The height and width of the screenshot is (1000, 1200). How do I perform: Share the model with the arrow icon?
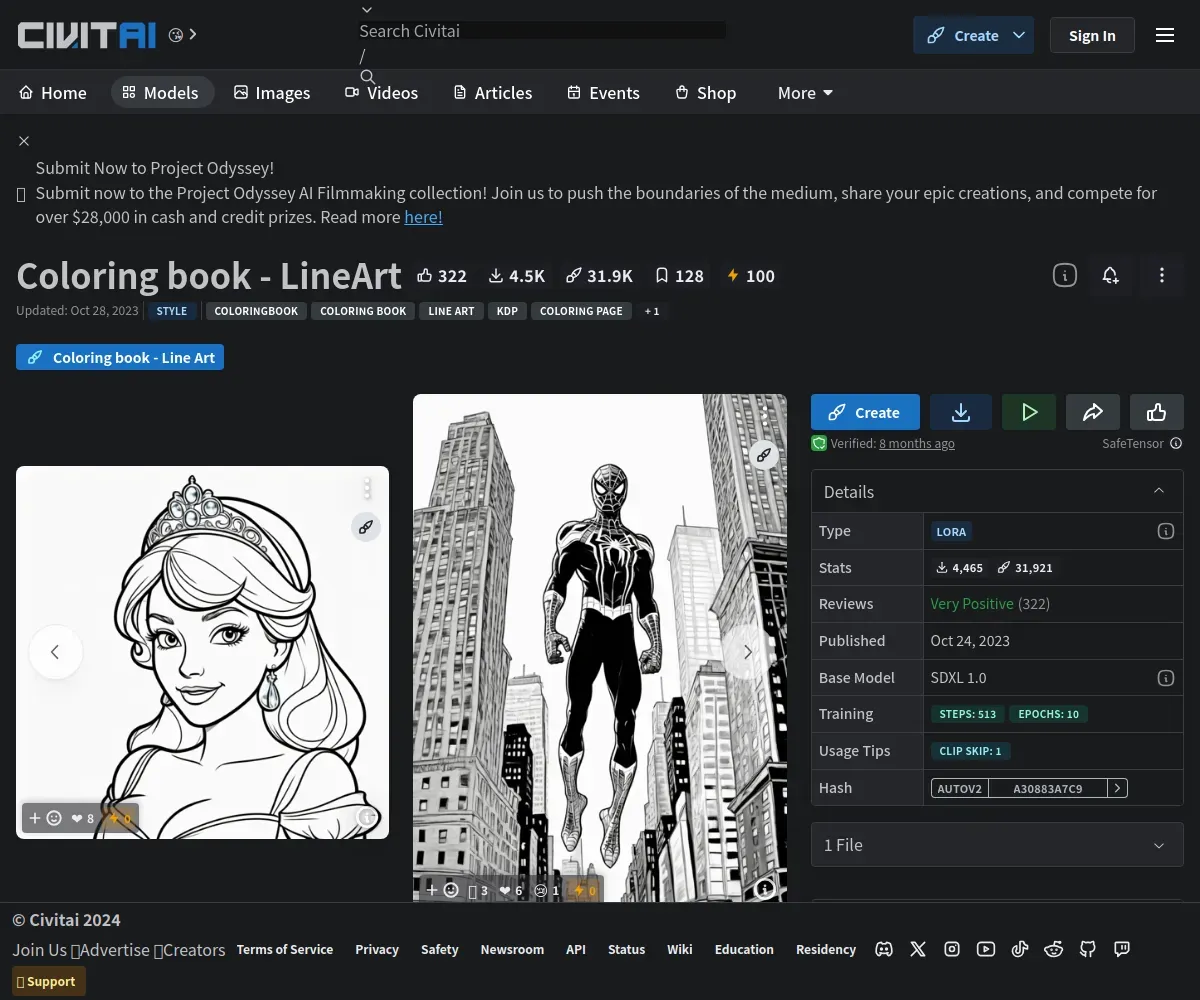click(x=1093, y=412)
